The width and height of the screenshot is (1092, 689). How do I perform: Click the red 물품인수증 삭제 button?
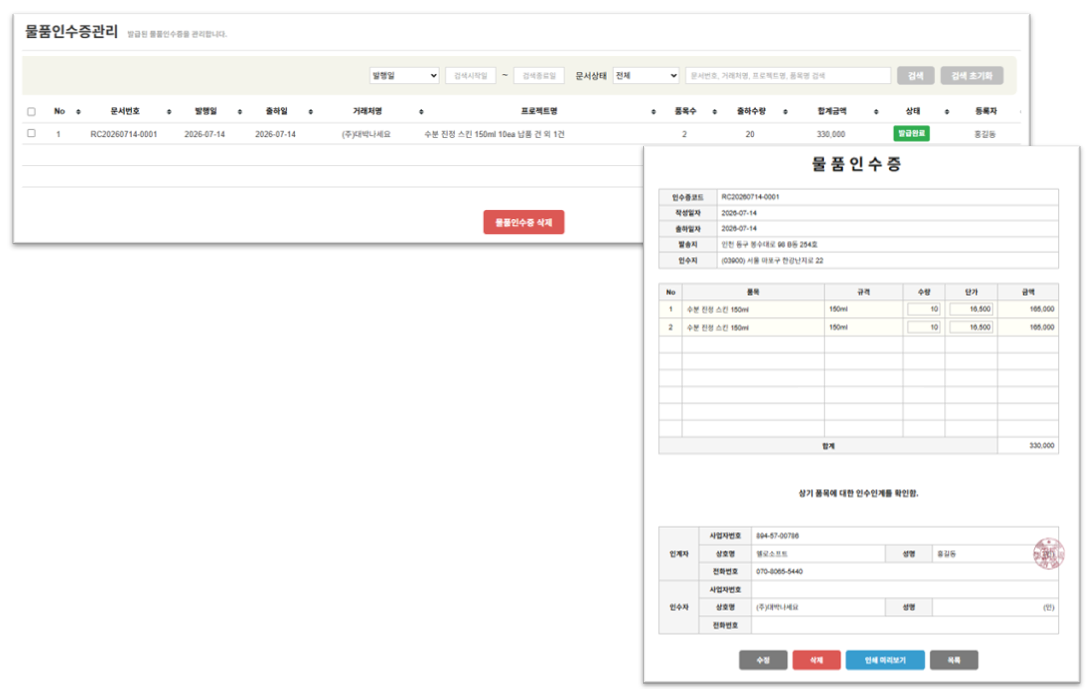(524, 222)
